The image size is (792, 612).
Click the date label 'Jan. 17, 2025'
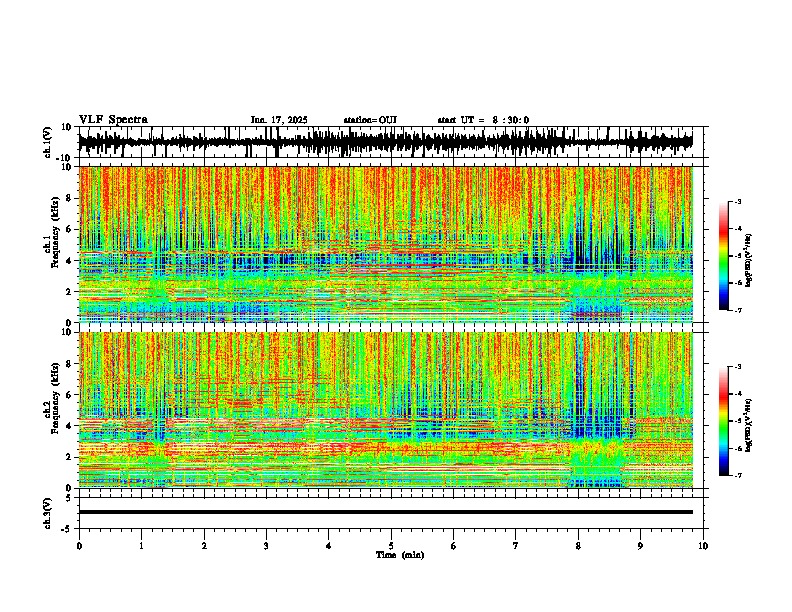279,120
